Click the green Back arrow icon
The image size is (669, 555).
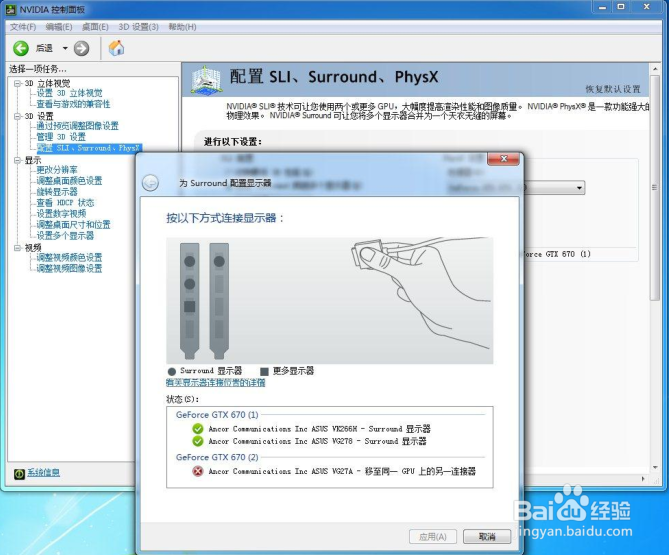tap(20, 48)
